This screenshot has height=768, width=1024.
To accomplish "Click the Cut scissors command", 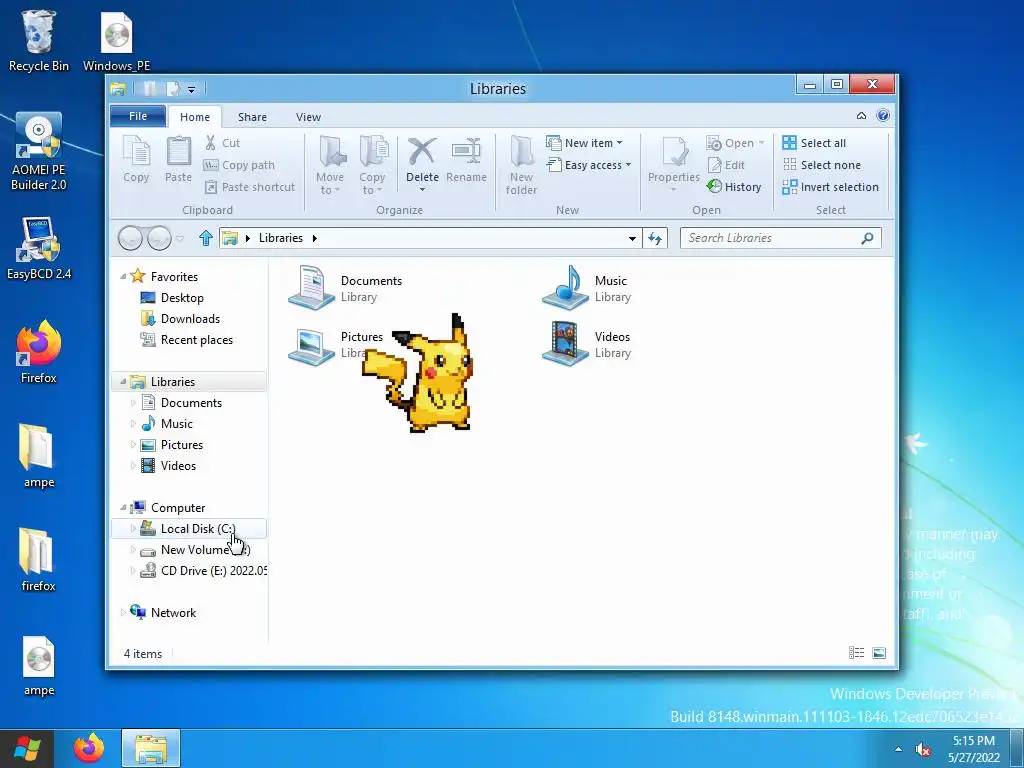I will [222, 143].
